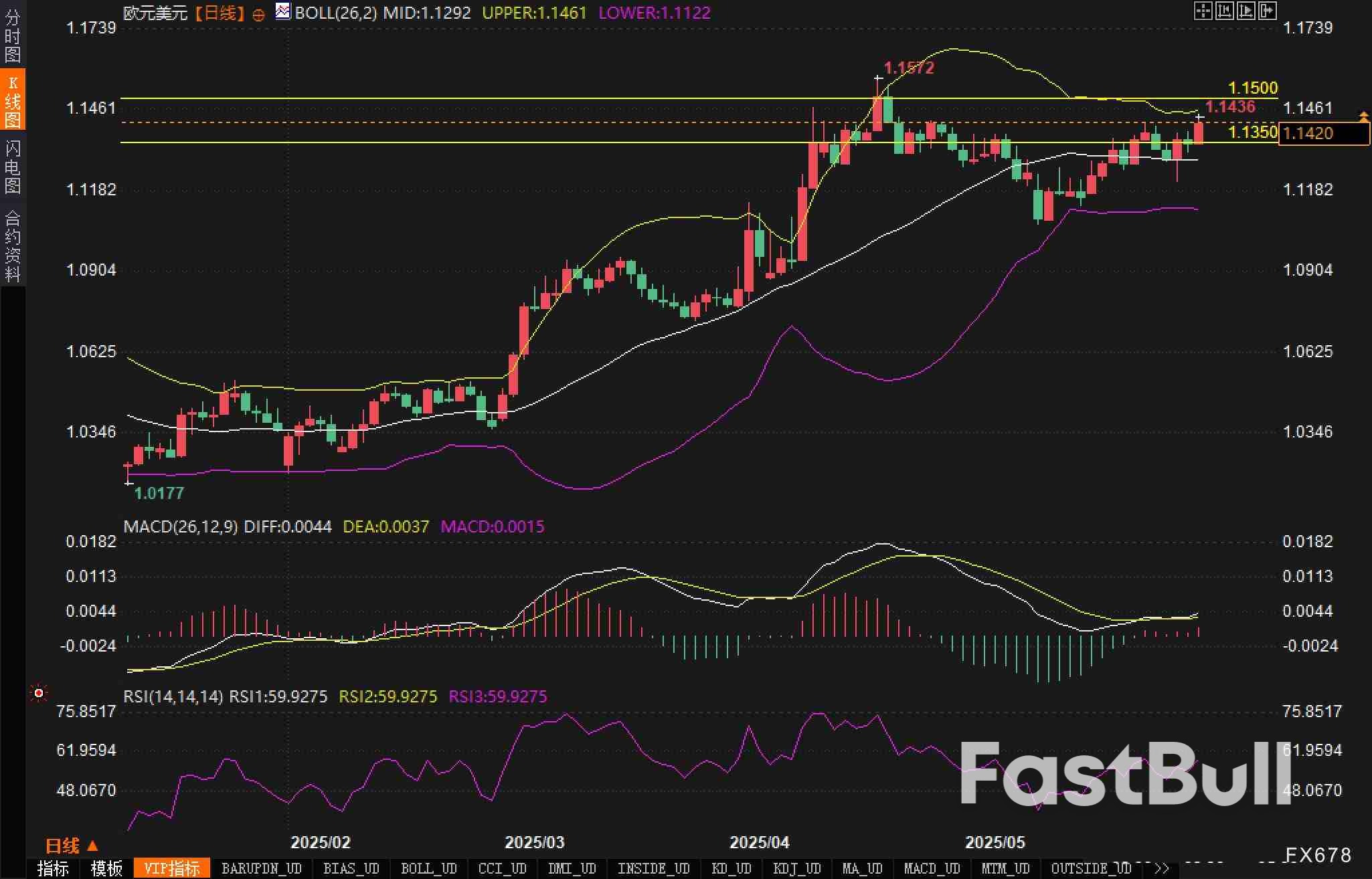Expand the 日线 period selector at bottom
Image resolution: width=1372 pixels, height=879 pixels.
point(72,846)
